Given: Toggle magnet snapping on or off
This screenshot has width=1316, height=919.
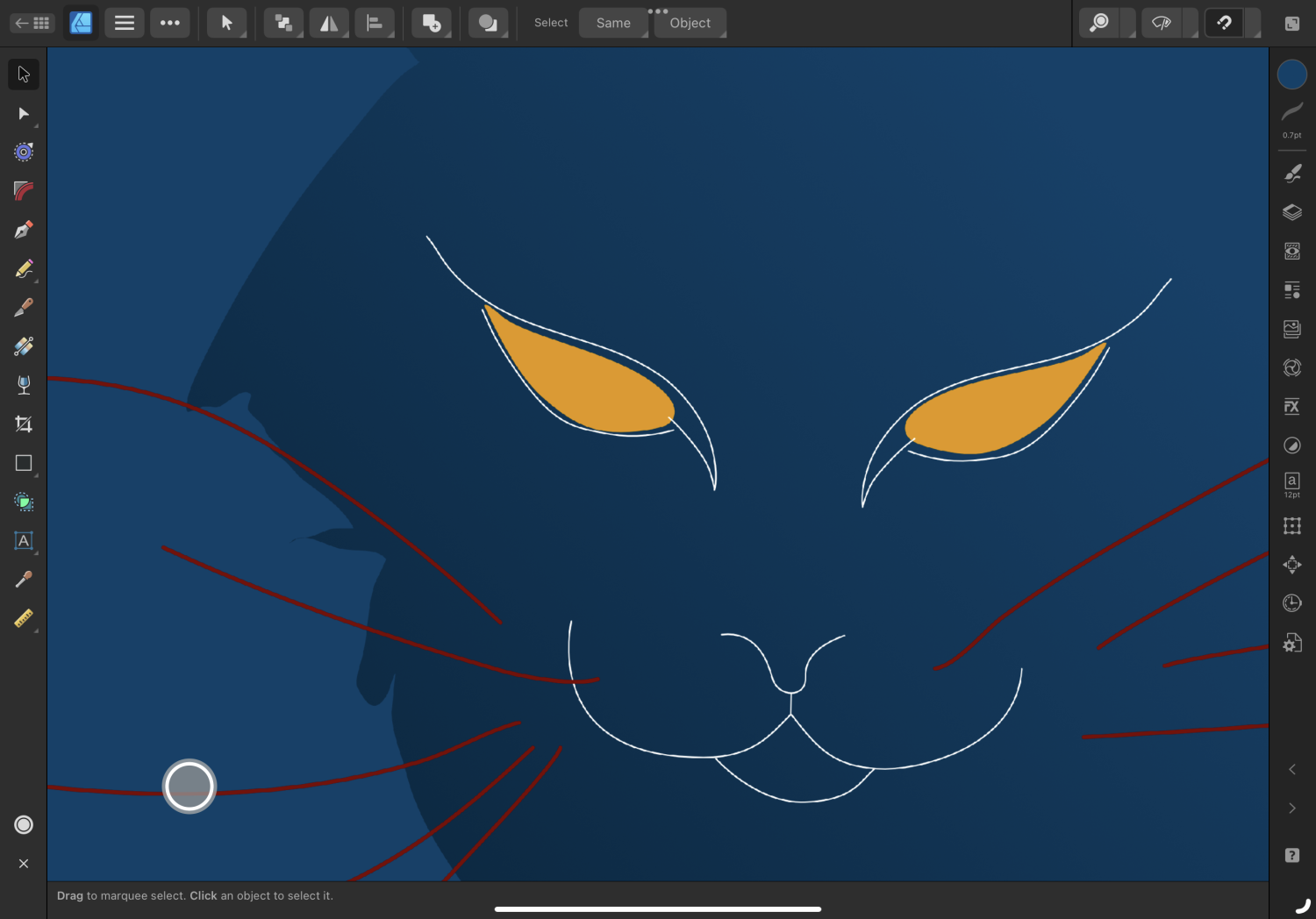Looking at the screenshot, I should pyautogui.click(x=1224, y=23).
